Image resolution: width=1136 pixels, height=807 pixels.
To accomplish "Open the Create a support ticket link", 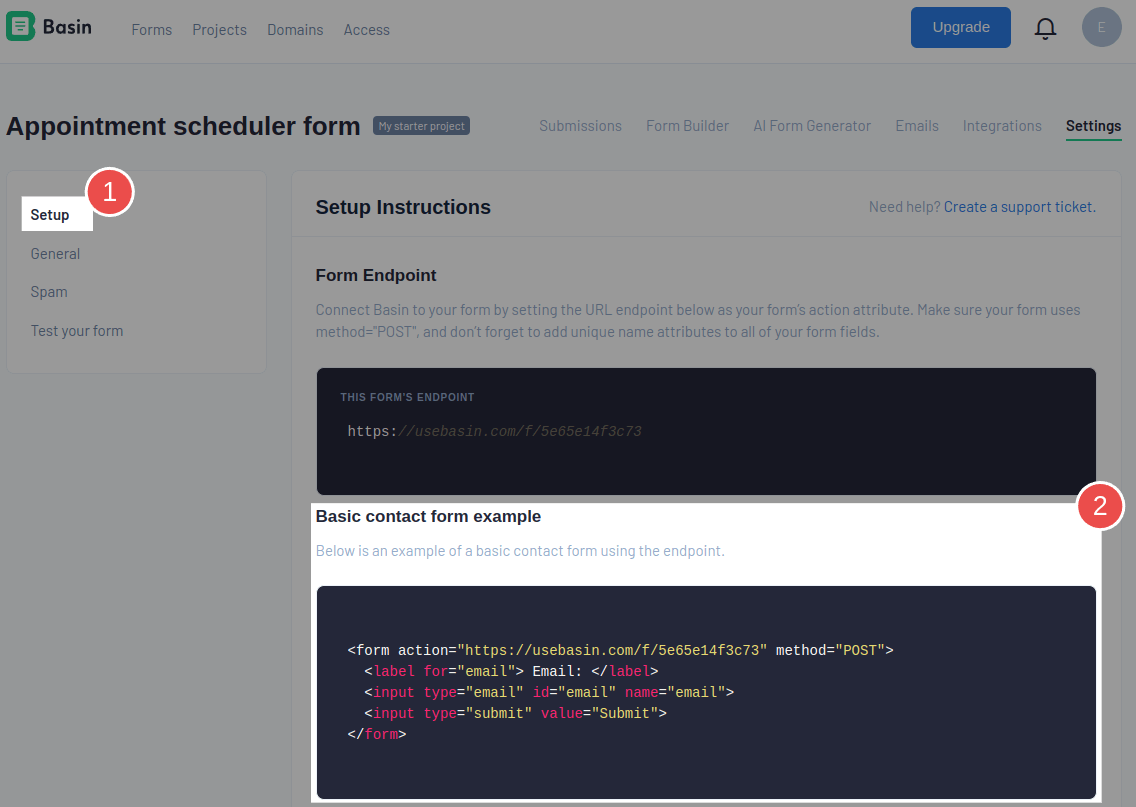I will [1017, 206].
